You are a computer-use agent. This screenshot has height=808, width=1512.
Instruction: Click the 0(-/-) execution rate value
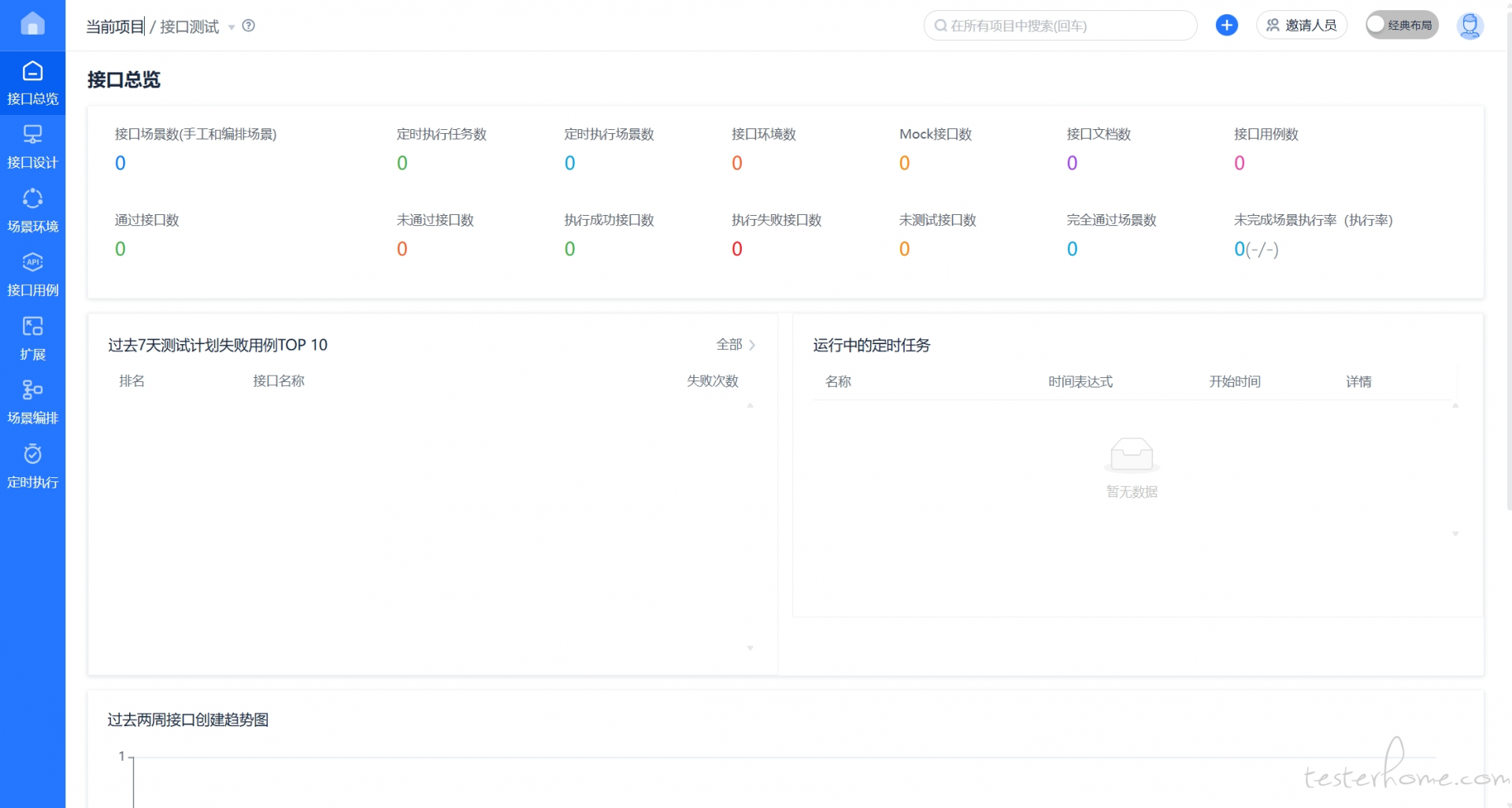pos(1256,249)
